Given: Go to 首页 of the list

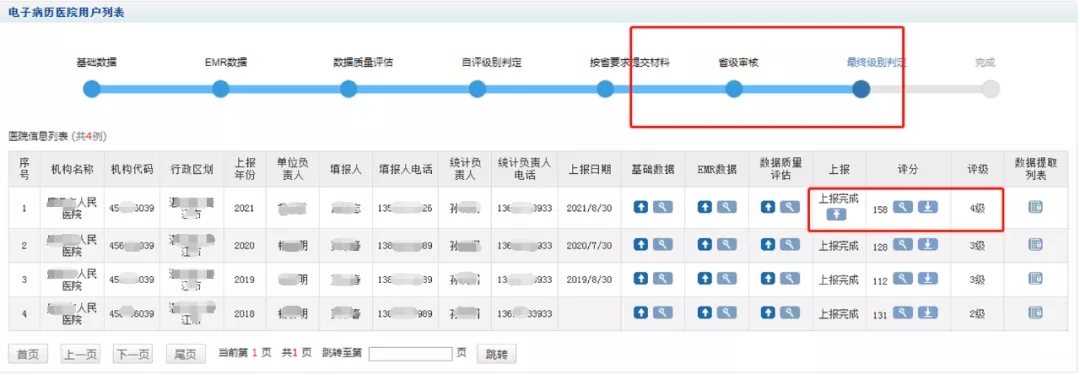Looking at the screenshot, I should (28, 354).
